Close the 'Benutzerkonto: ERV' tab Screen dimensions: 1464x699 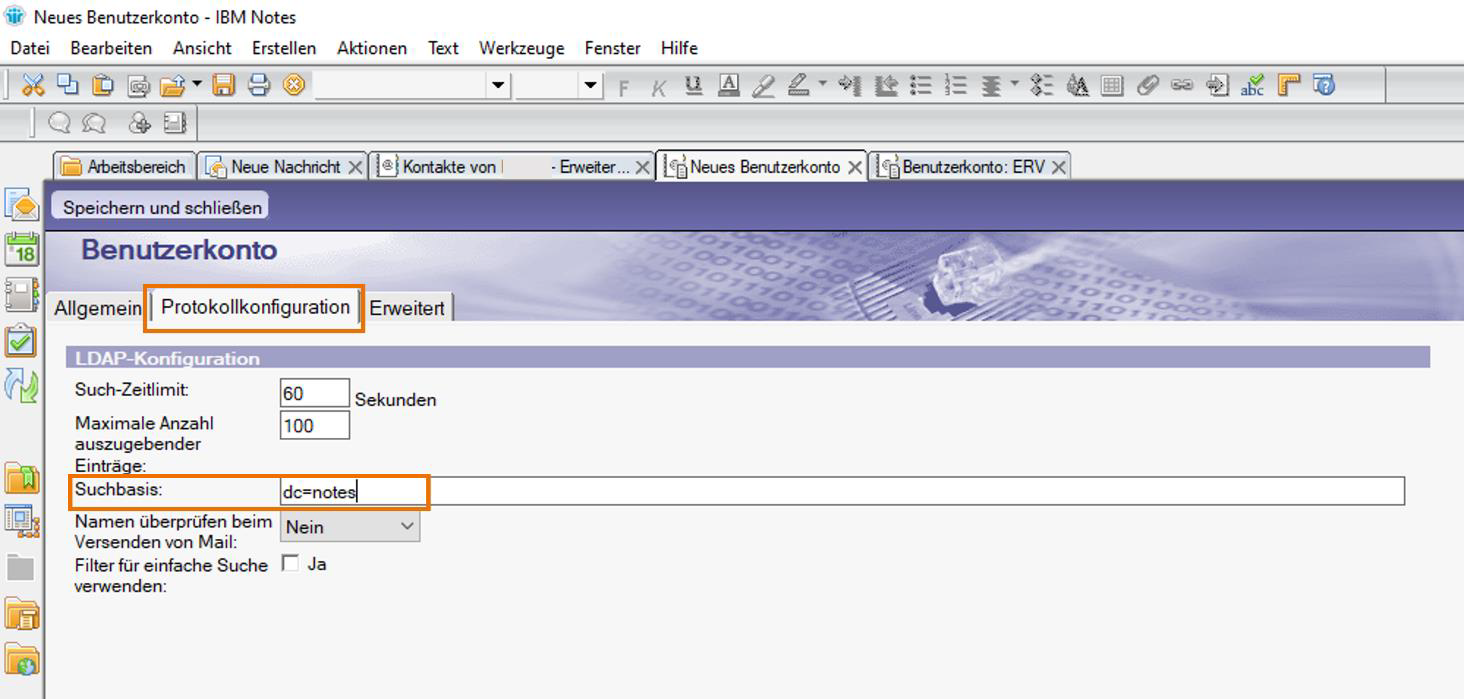tap(1059, 167)
